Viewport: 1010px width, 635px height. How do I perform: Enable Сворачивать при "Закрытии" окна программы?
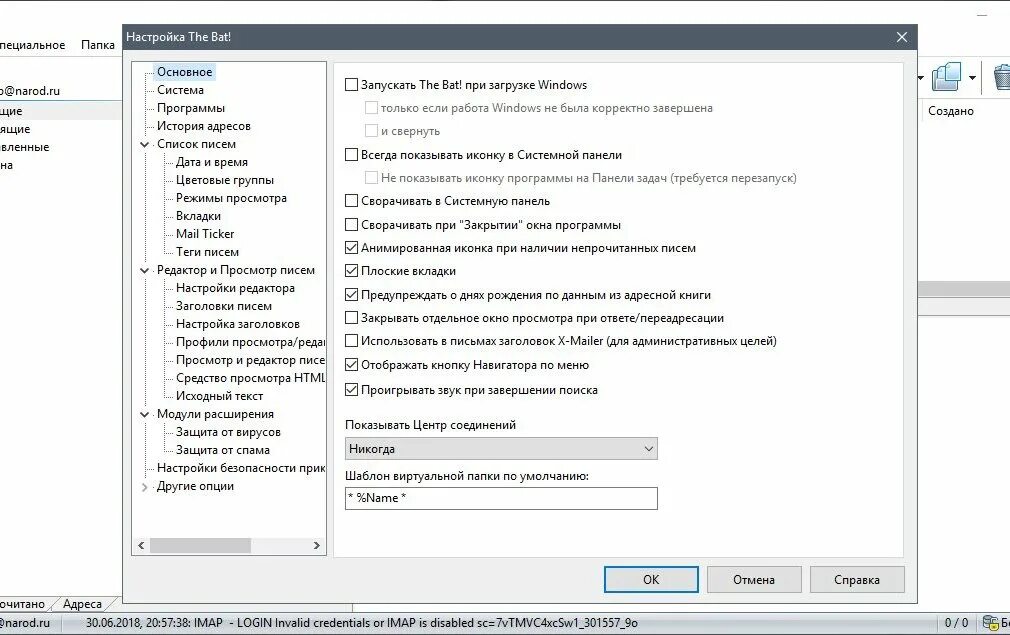coord(351,225)
